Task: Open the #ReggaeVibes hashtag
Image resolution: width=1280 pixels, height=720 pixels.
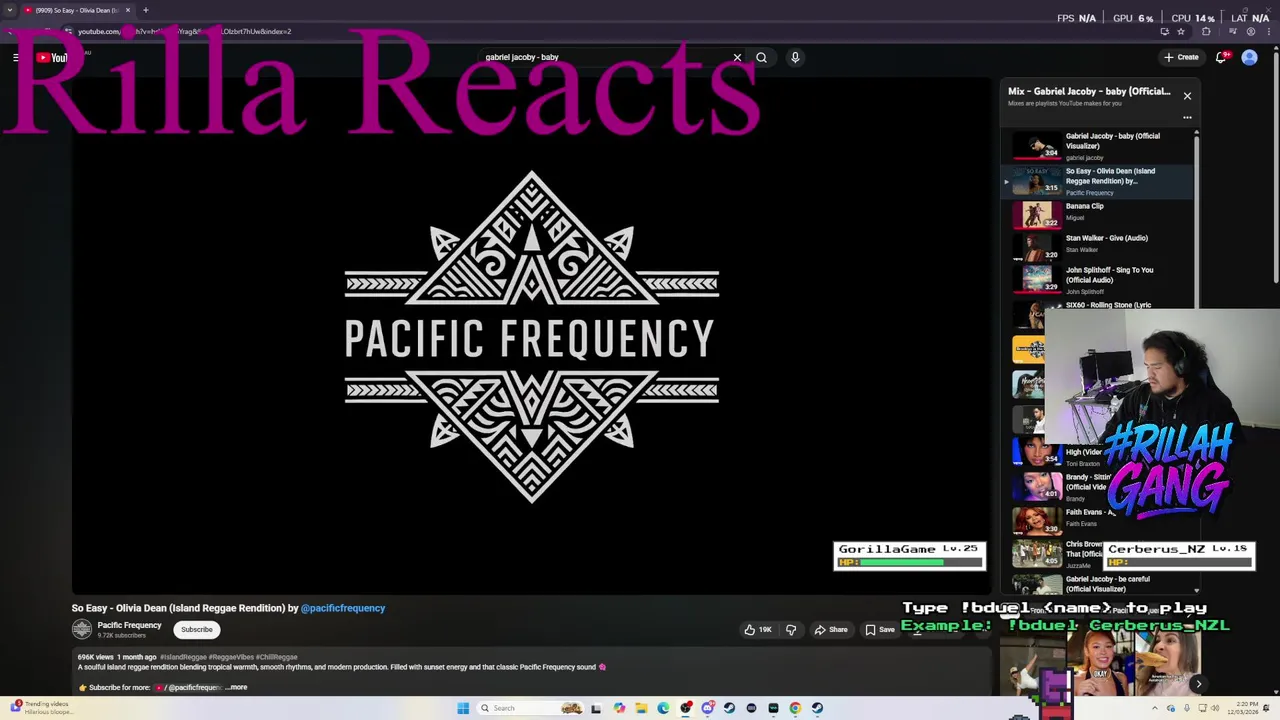Action: pyautogui.click(x=231, y=657)
